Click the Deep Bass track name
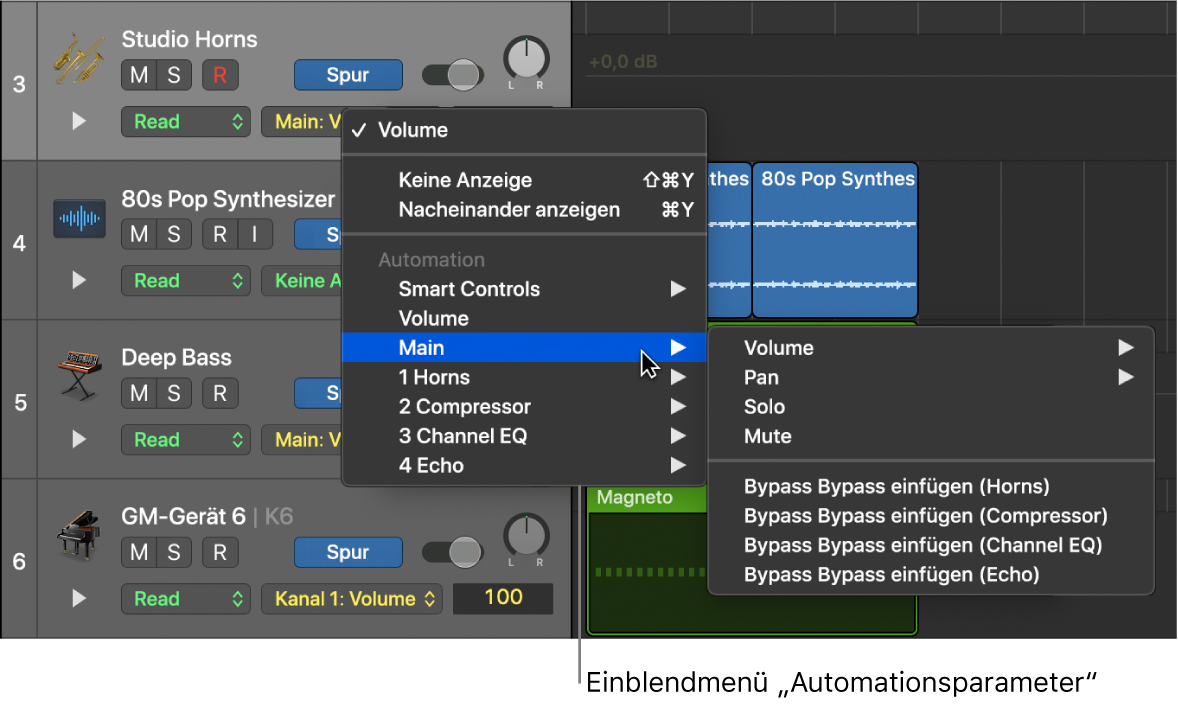The height and width of the screenshot is (705, 1178). [177, 358]
